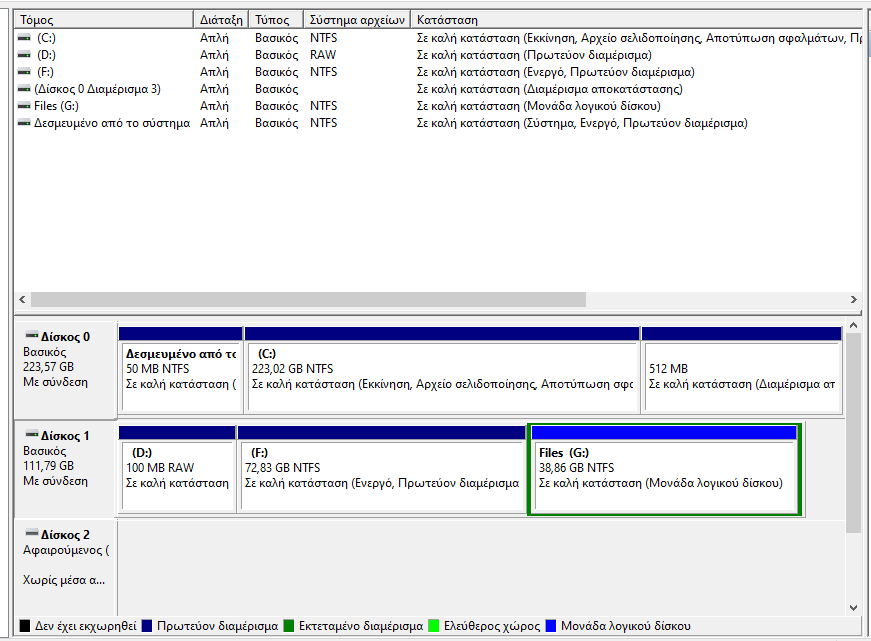Click the drive icon of volume (D:)
871x641 pixels.
24,55
